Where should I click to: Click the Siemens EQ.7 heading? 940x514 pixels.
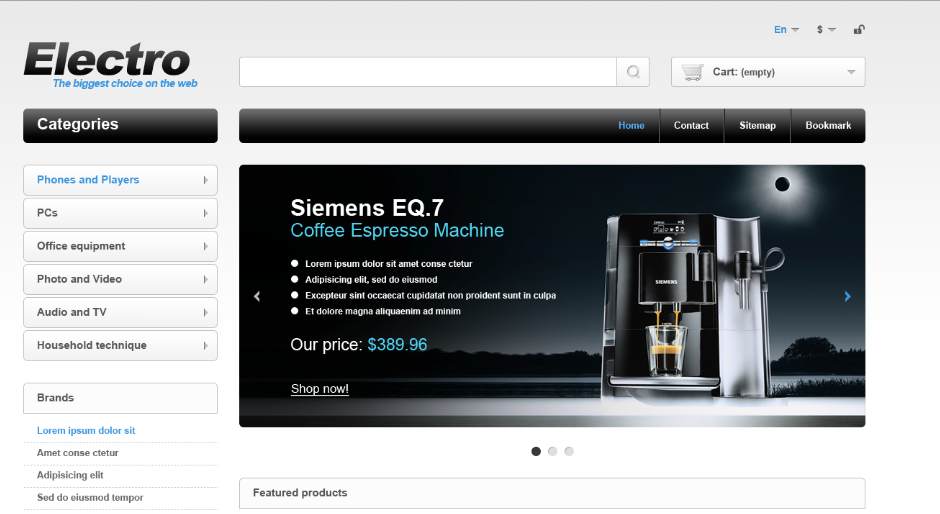[367, 208]
